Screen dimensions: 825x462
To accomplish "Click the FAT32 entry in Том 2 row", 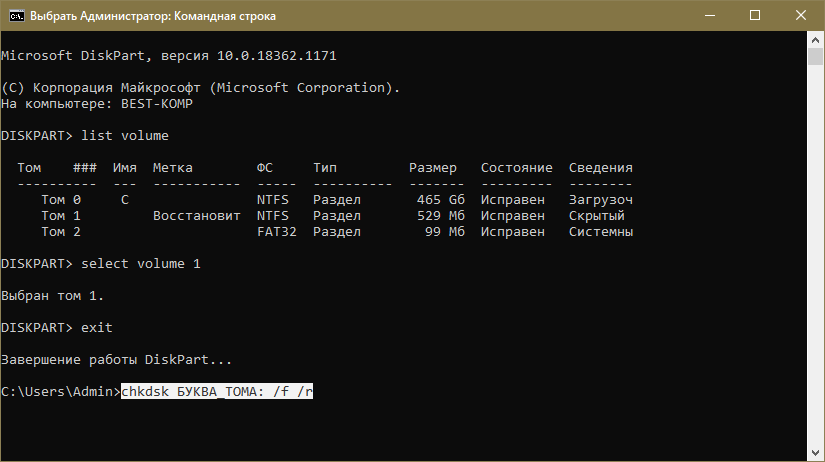I will [x=277, y=232].
